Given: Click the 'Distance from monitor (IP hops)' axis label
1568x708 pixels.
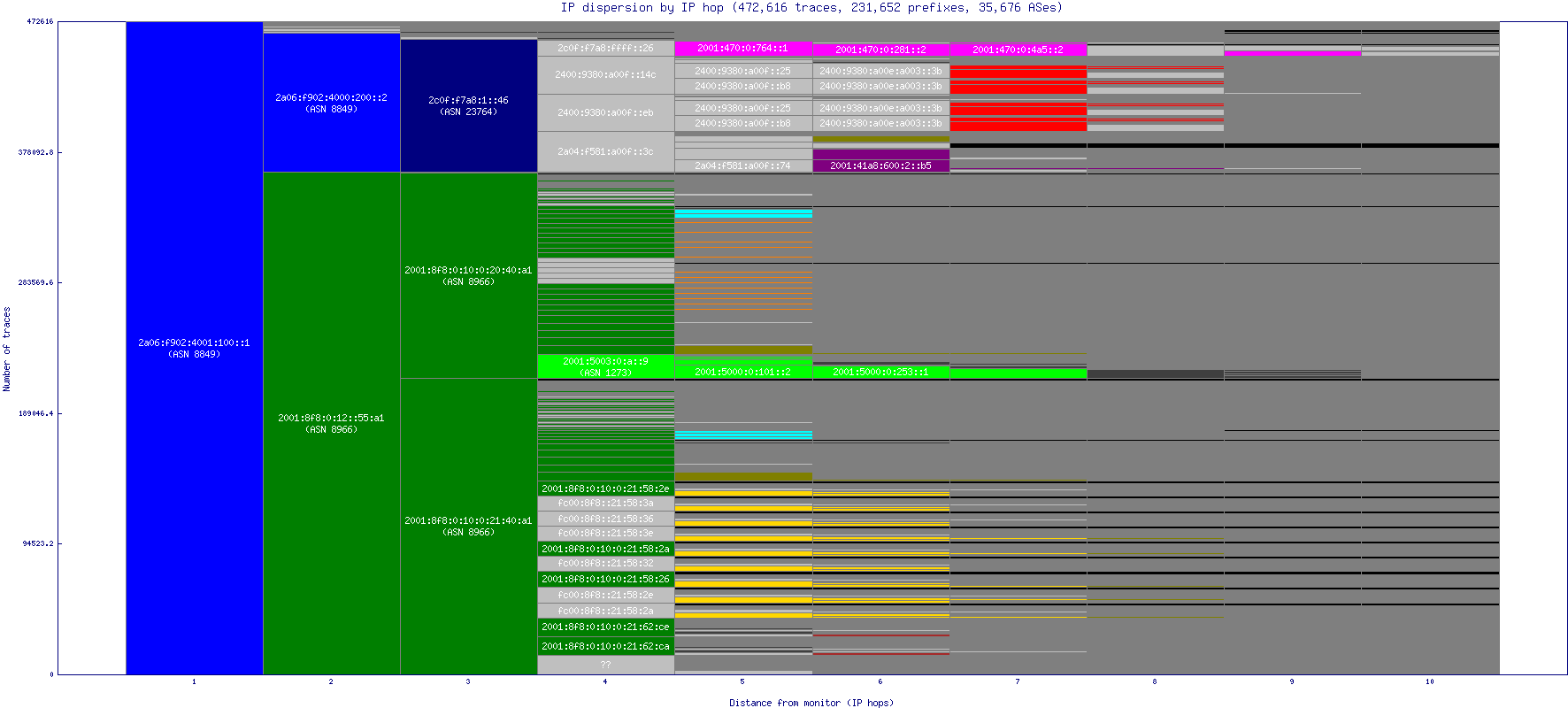Looking at the screenshot, I should click(x=811, y=703).
